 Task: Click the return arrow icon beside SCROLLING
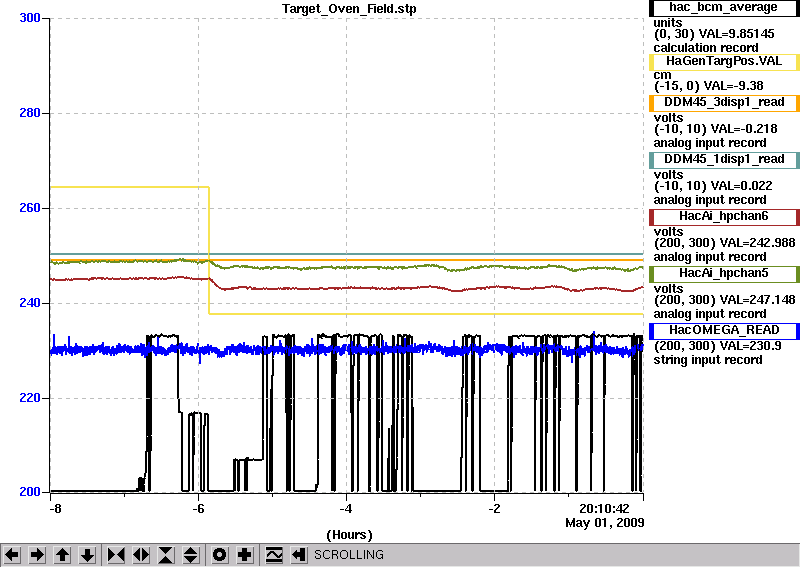tap(299, 555)
